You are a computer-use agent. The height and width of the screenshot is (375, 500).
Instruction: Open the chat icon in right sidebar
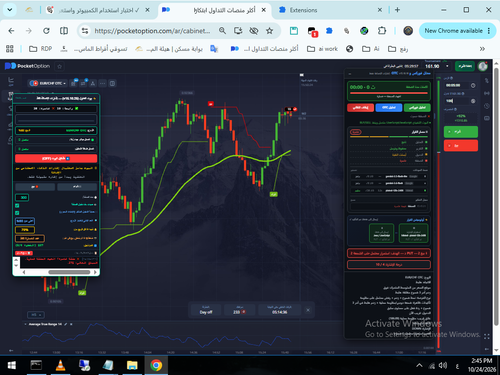click(487, 118)
